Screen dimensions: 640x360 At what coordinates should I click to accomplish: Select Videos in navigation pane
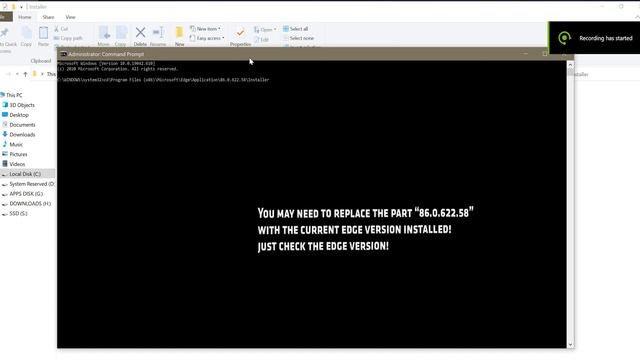pyautogui.click(x=13, y=164)
